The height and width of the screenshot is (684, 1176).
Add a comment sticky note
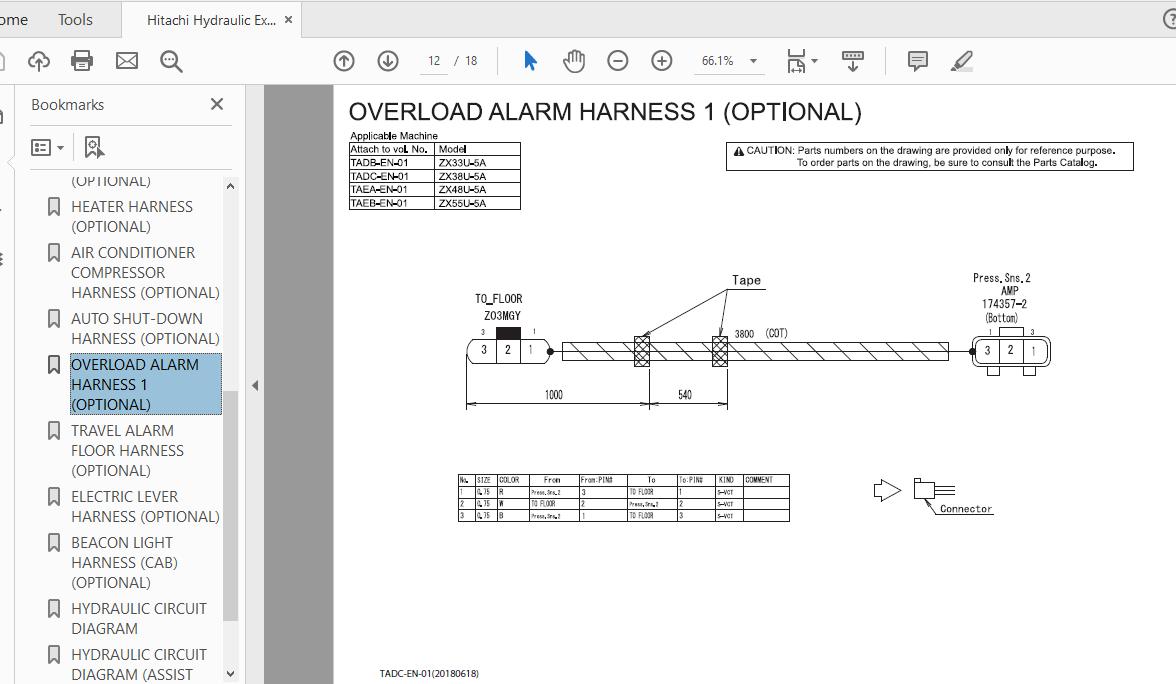coord(917,61)
